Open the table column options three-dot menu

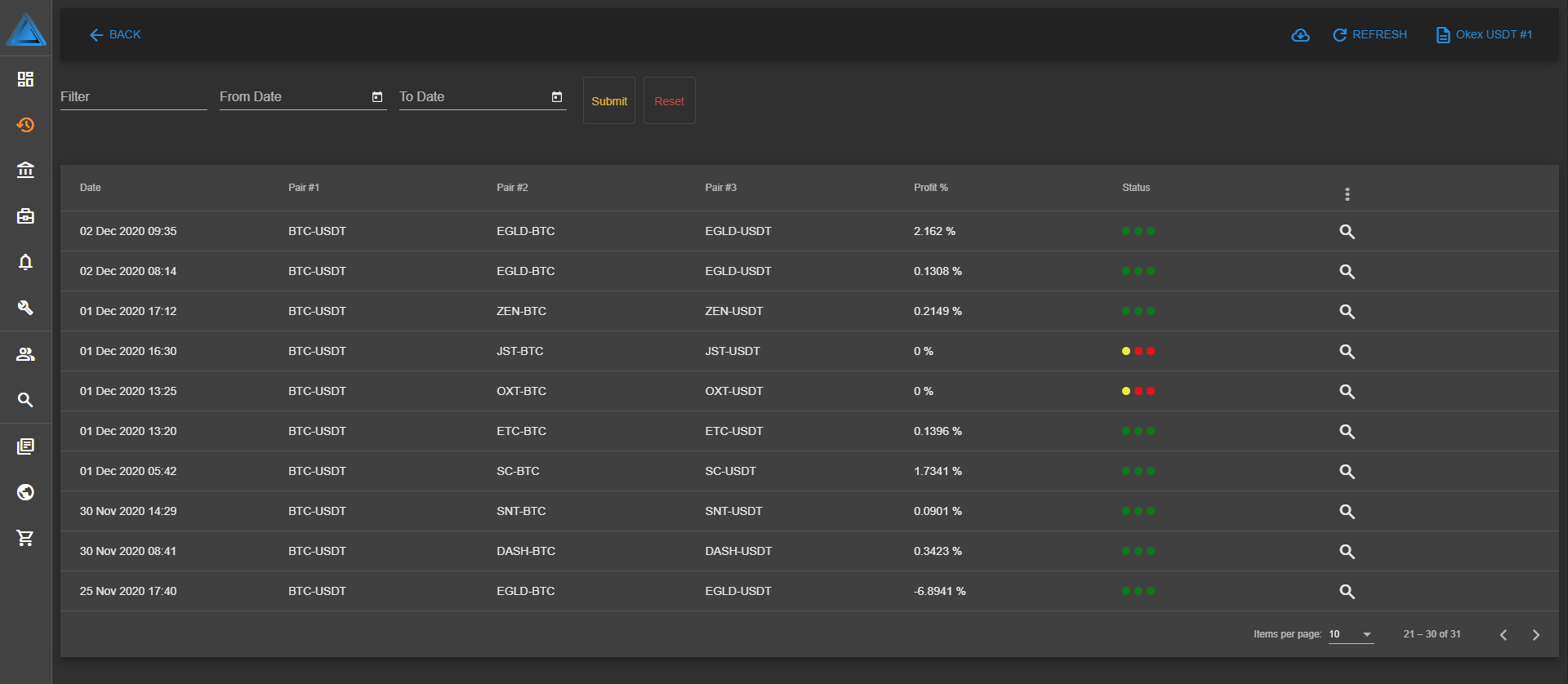tap(1347, 194)
